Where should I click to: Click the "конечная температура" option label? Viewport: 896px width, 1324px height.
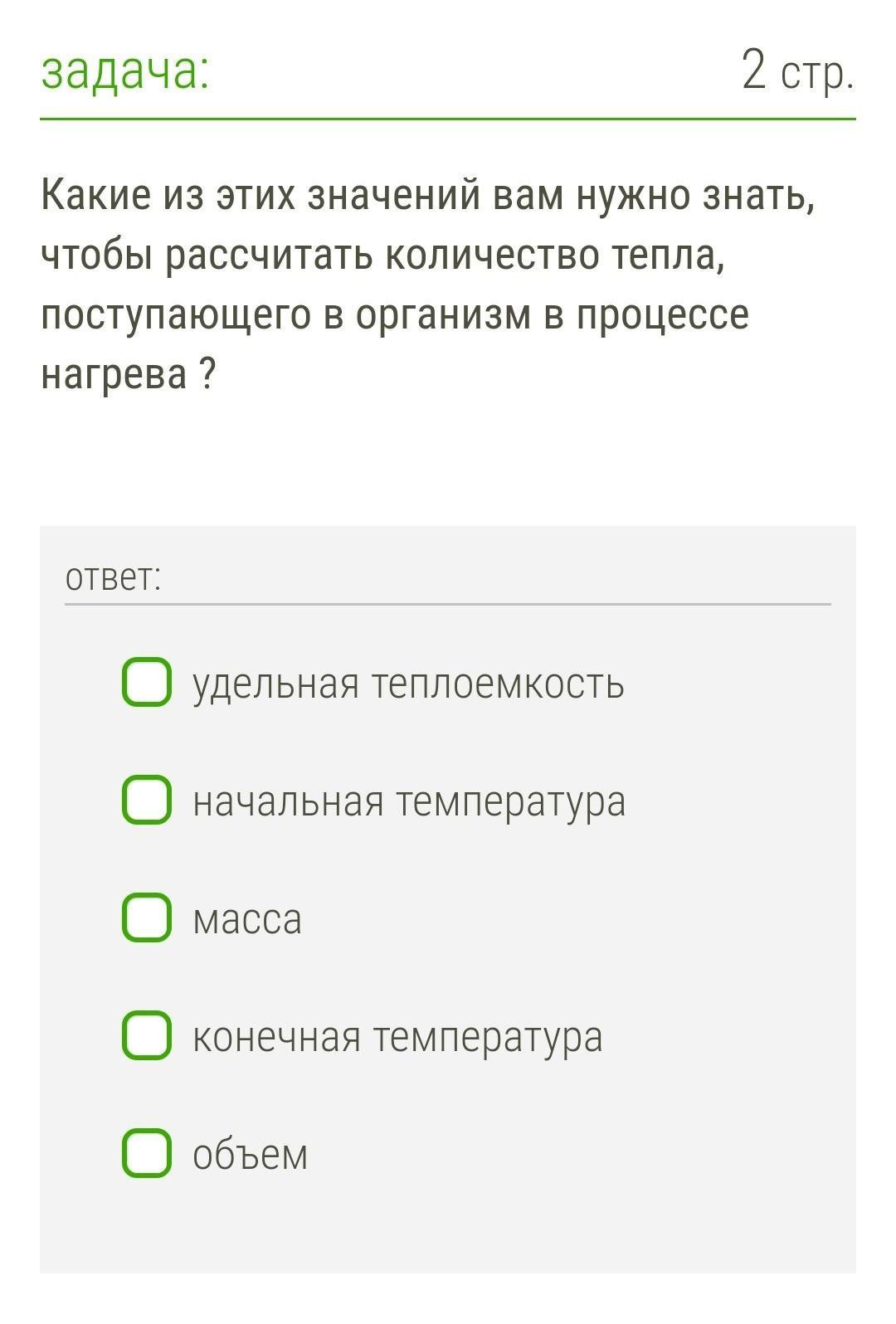[397, 1037]
